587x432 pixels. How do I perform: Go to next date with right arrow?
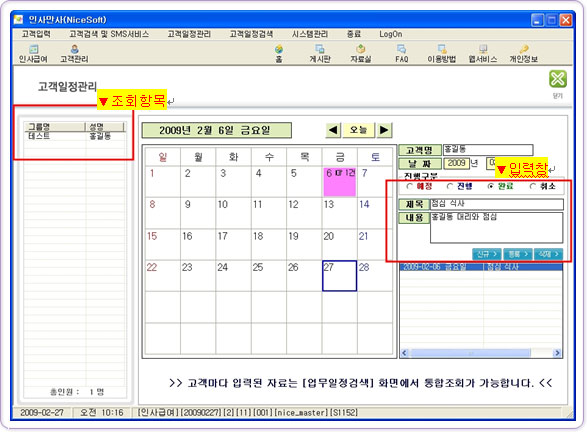point(384,130)
